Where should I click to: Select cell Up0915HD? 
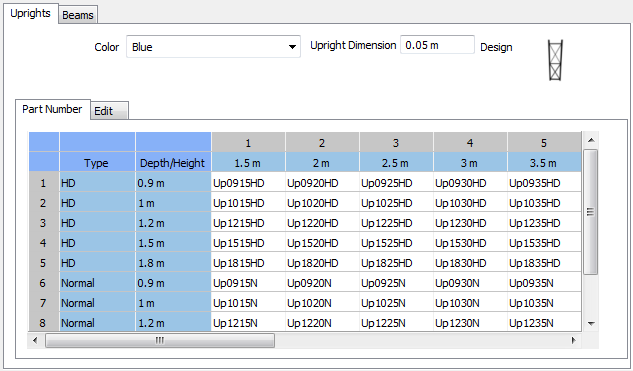pyautogui.click(x=248, y=182)
